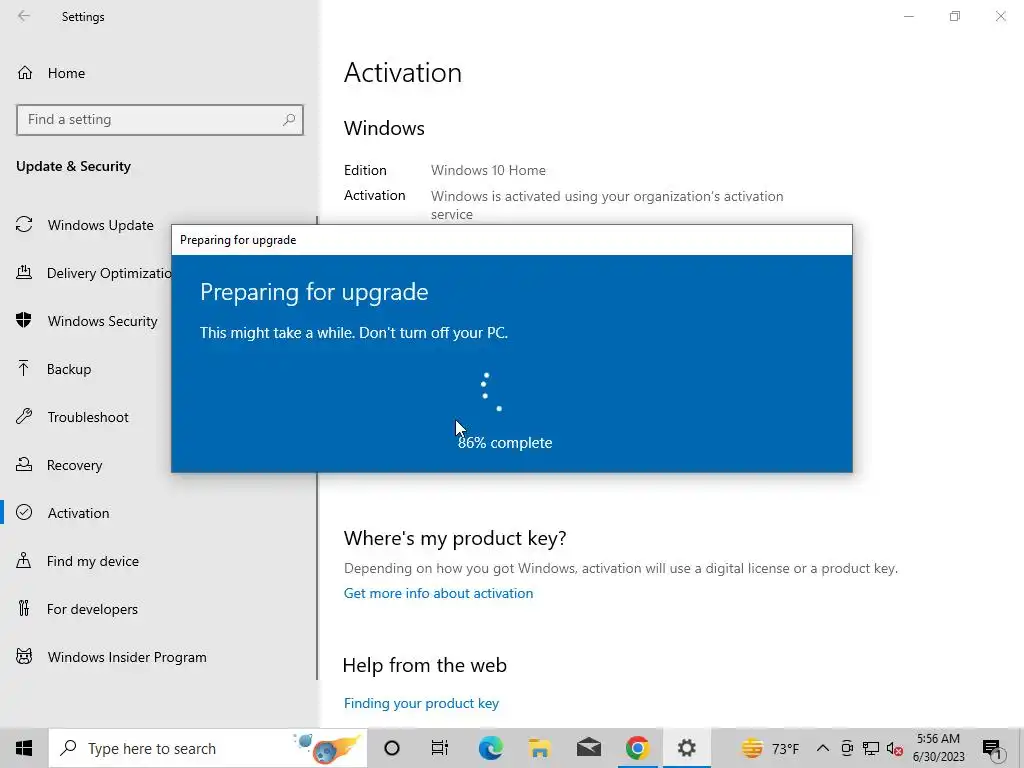Image resolution: width=1024 pixels, height=768 pixels.
Task: Click the Windows Insider Program cat icon
Action: click(x=24, y=656)
